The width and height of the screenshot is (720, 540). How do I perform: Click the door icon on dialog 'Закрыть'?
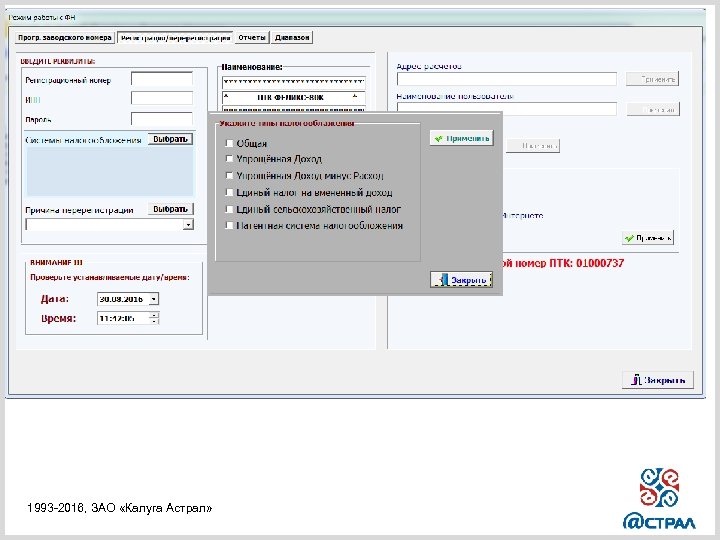(x=443, y=280)
